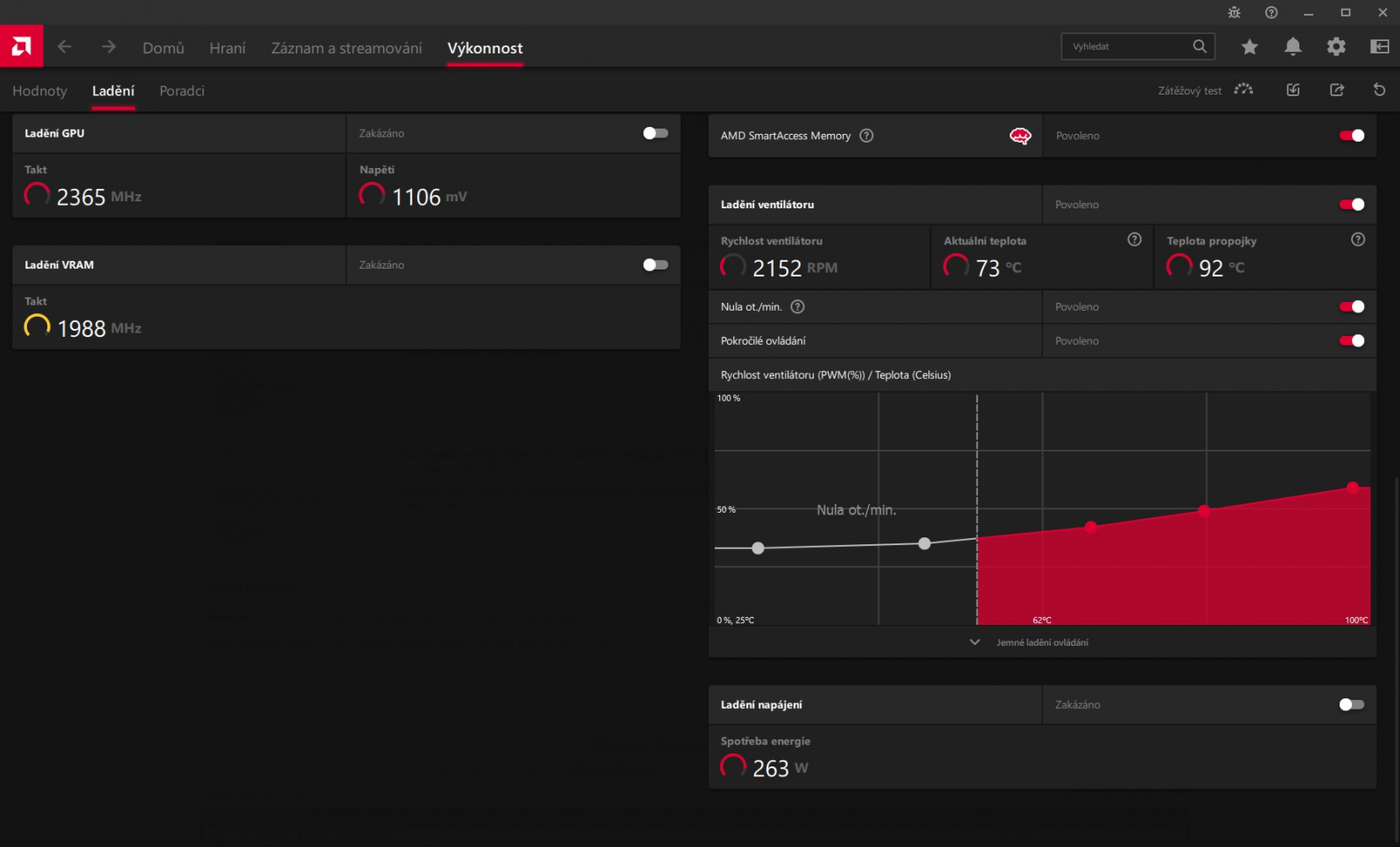The image size is (1400, 847).
Task: Start the Zátěžový test
Action: 1204,90
